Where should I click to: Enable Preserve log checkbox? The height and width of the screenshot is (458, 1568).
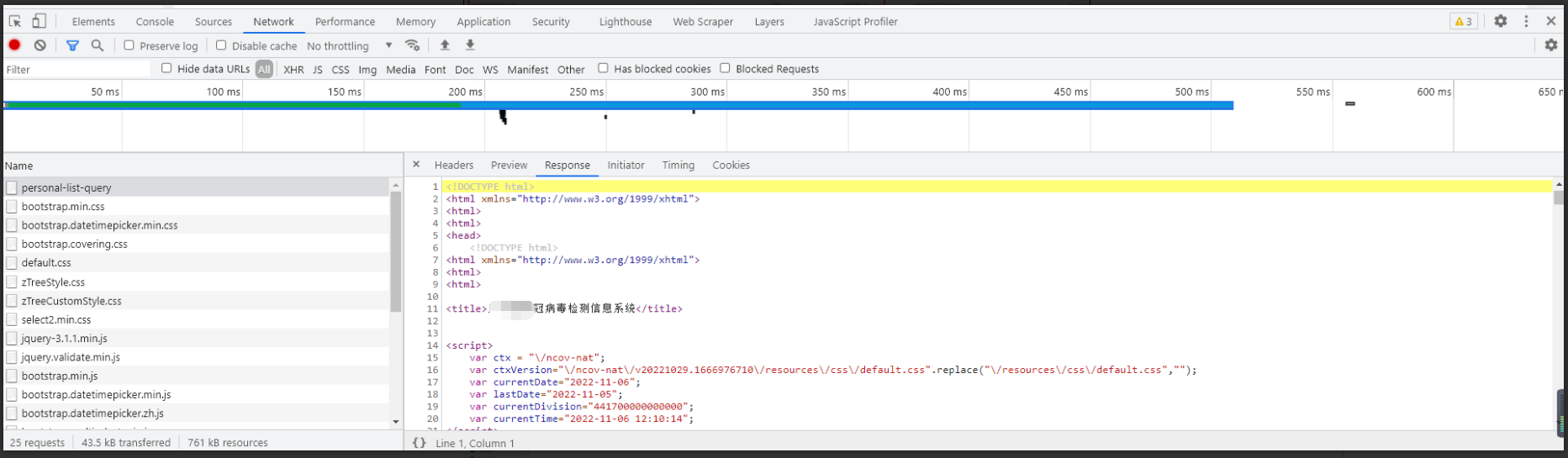tap(129, 45)
